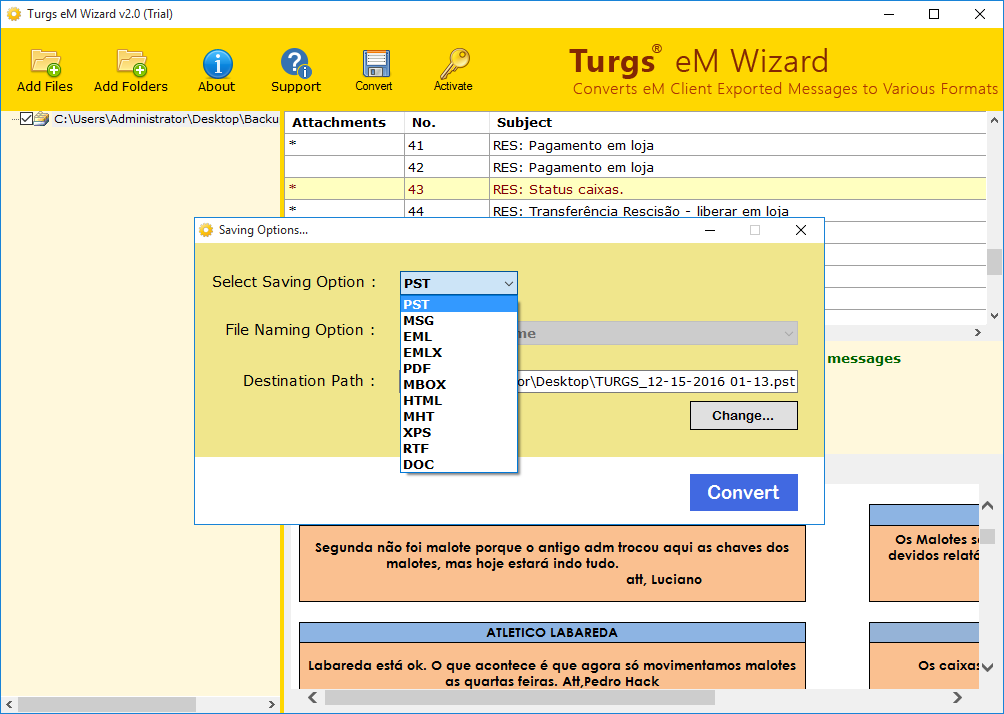
Task: Click the Destination Path input field
Action: (657, 382)
